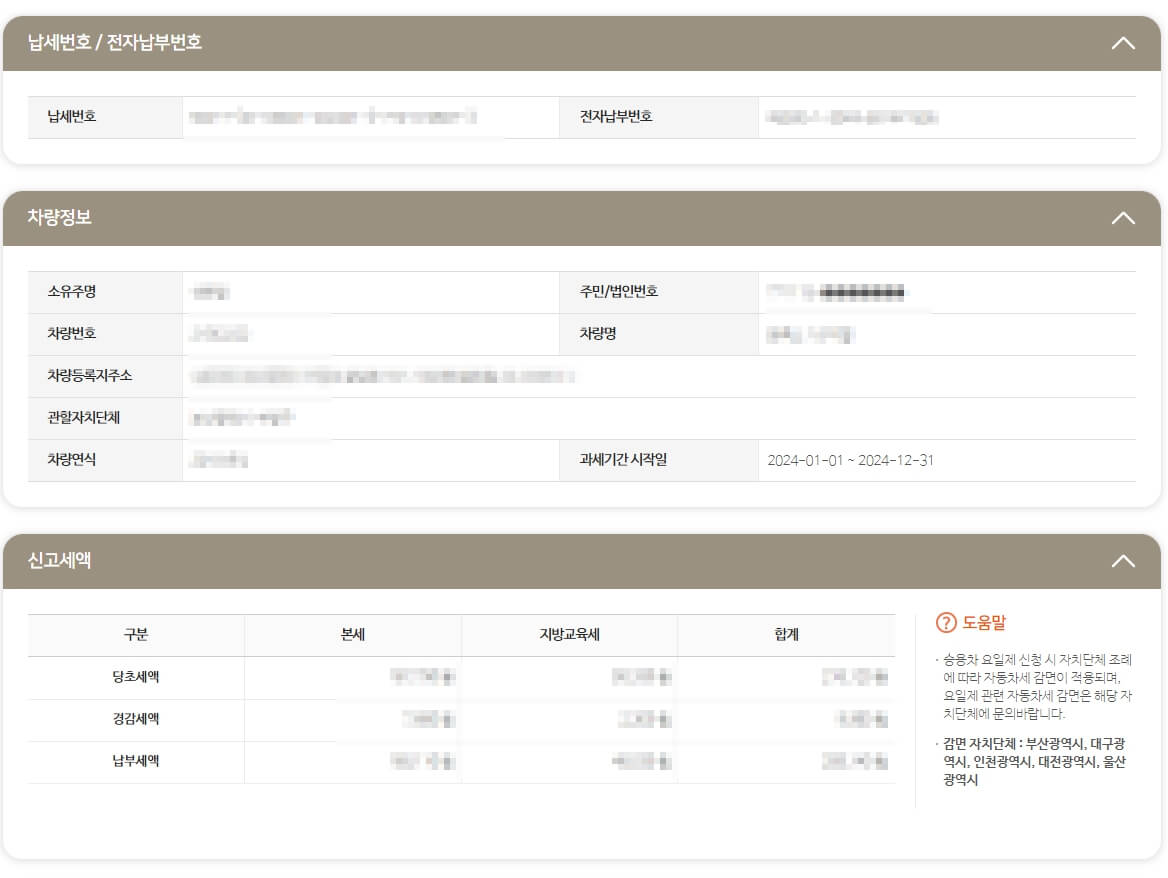Click the 관할자치단체 label
This screenshot has width=1168, height=878.
pos(83,417)
